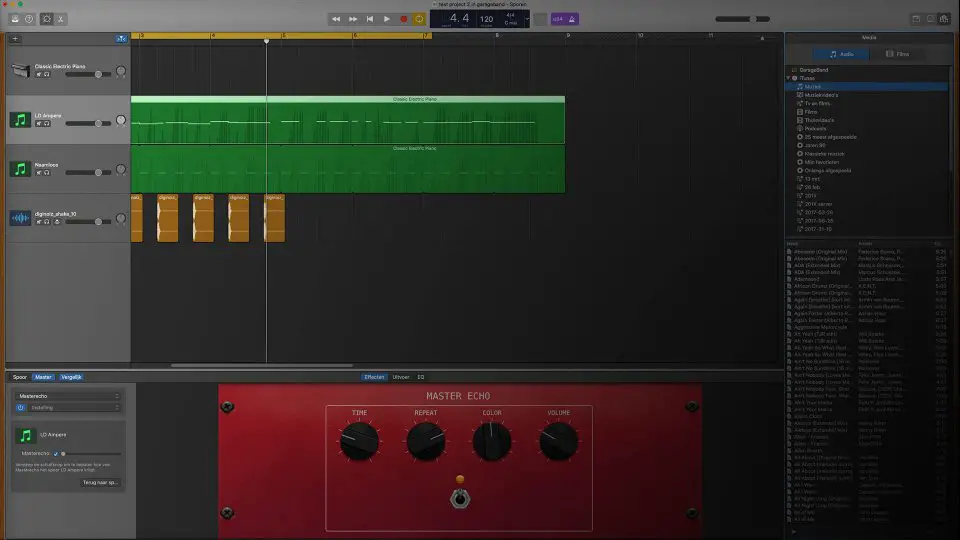
Task: Click the playhead marker on the ruler
Action: (x=266, y=40)
